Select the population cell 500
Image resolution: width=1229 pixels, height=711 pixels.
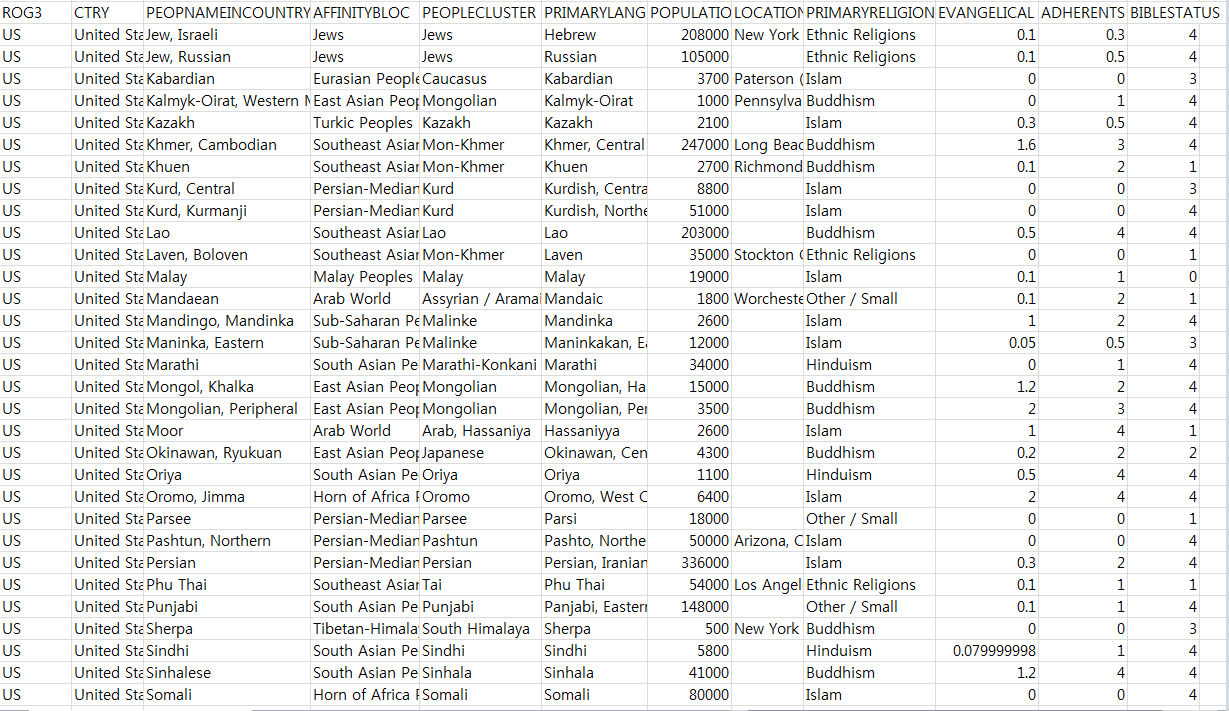tap(690, 629)
